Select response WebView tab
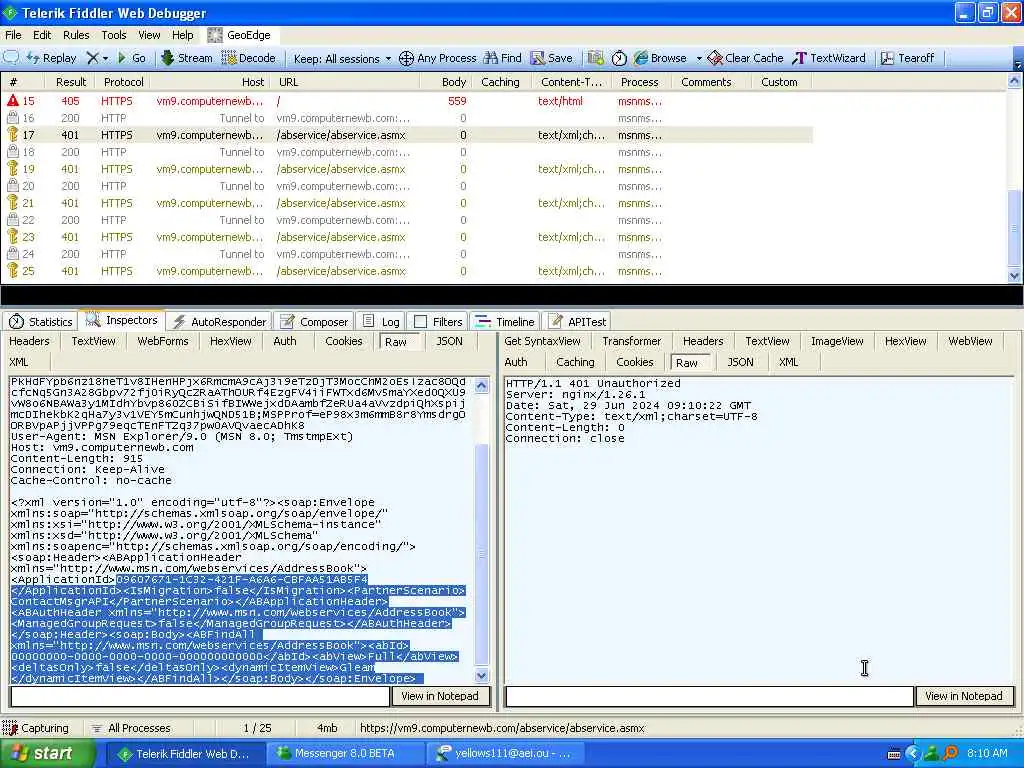 [970, 341]
